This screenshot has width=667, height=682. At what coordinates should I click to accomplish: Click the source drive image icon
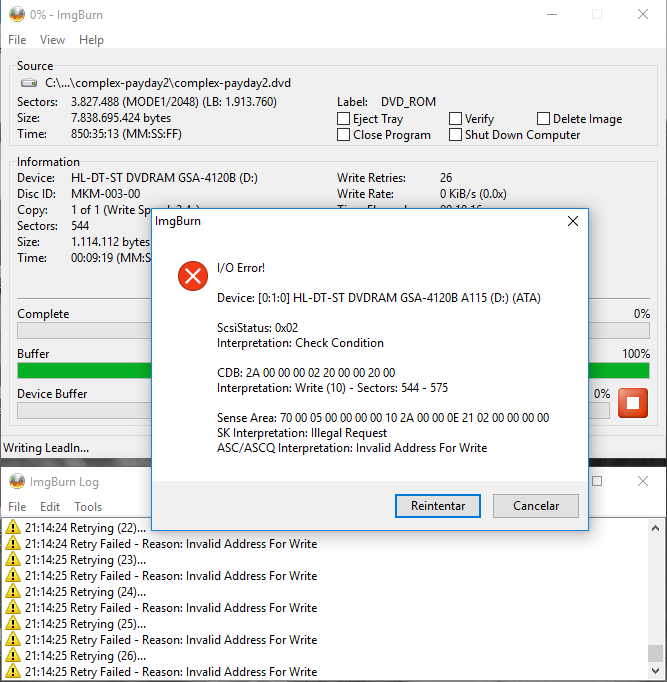[29, 83]
